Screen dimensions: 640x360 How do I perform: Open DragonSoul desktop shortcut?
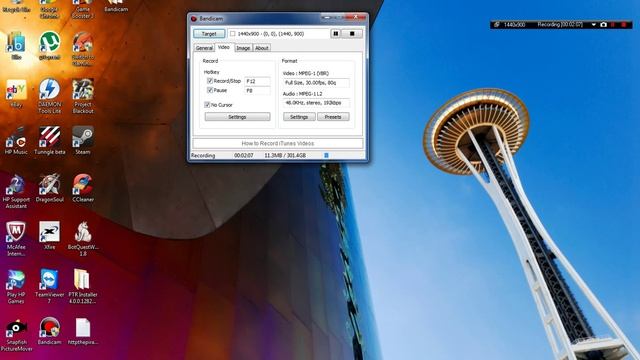coord(49,188)
